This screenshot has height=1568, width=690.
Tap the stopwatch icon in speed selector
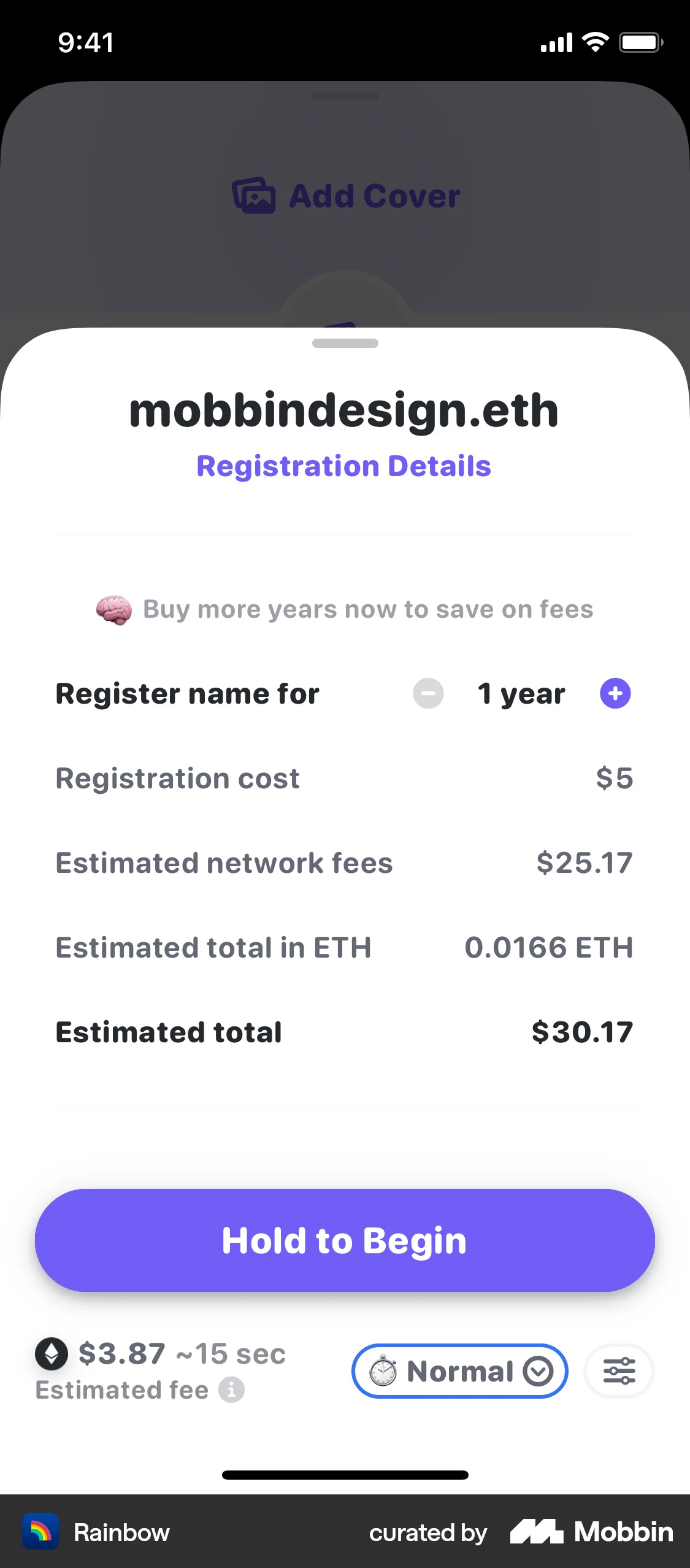pyautogui.click(x=383, y=1371)
